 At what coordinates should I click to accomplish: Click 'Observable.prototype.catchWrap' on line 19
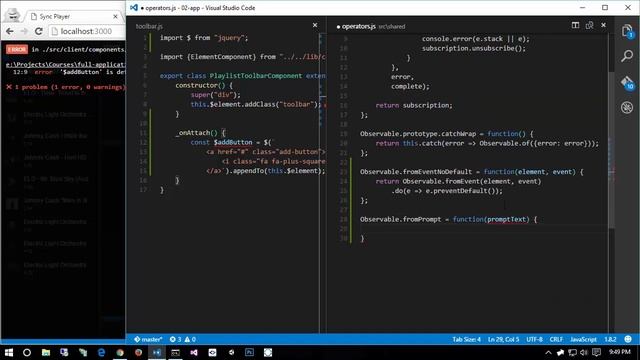pyautogui.click(x=418, y=134)
